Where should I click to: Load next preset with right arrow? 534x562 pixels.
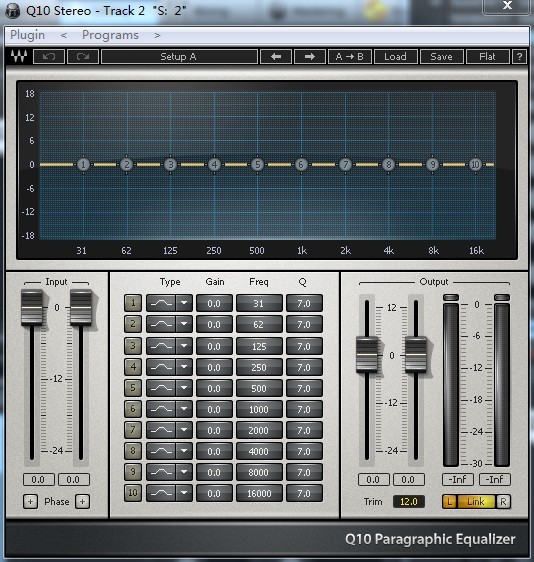(310, 57)
